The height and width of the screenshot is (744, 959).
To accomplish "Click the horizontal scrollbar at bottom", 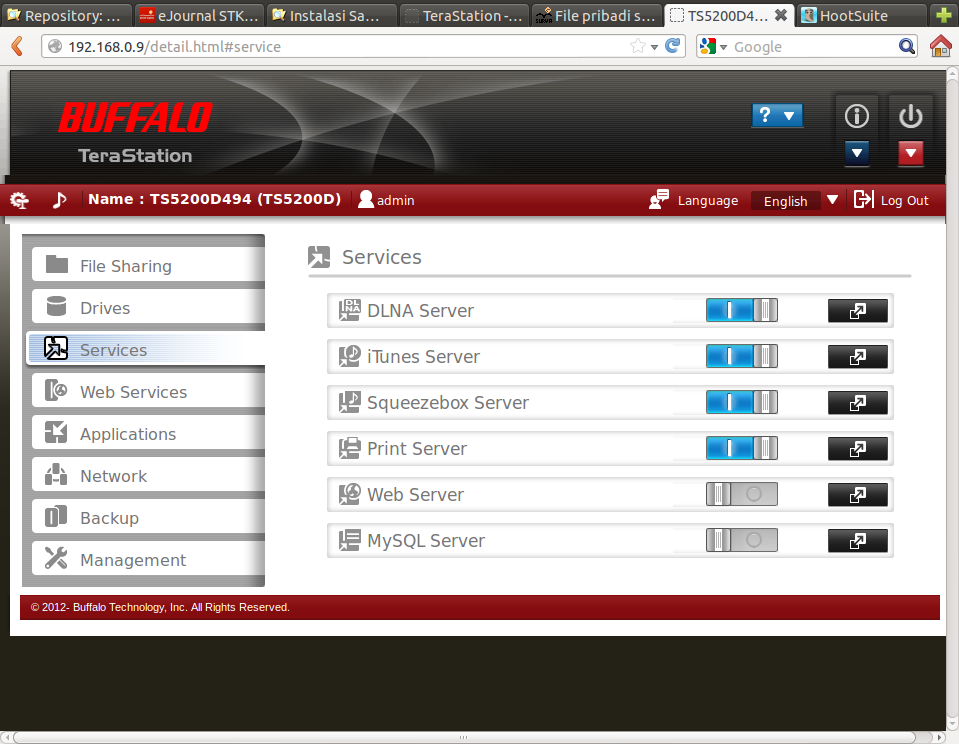I will 463,737.
